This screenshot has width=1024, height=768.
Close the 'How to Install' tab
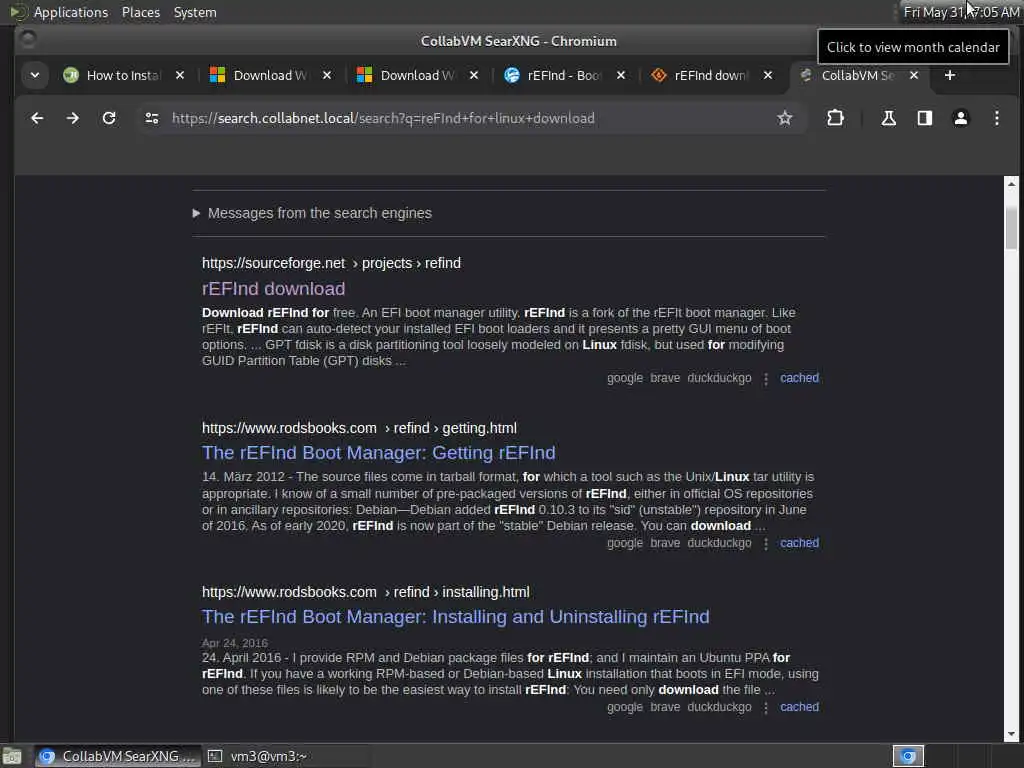[180, 76]
